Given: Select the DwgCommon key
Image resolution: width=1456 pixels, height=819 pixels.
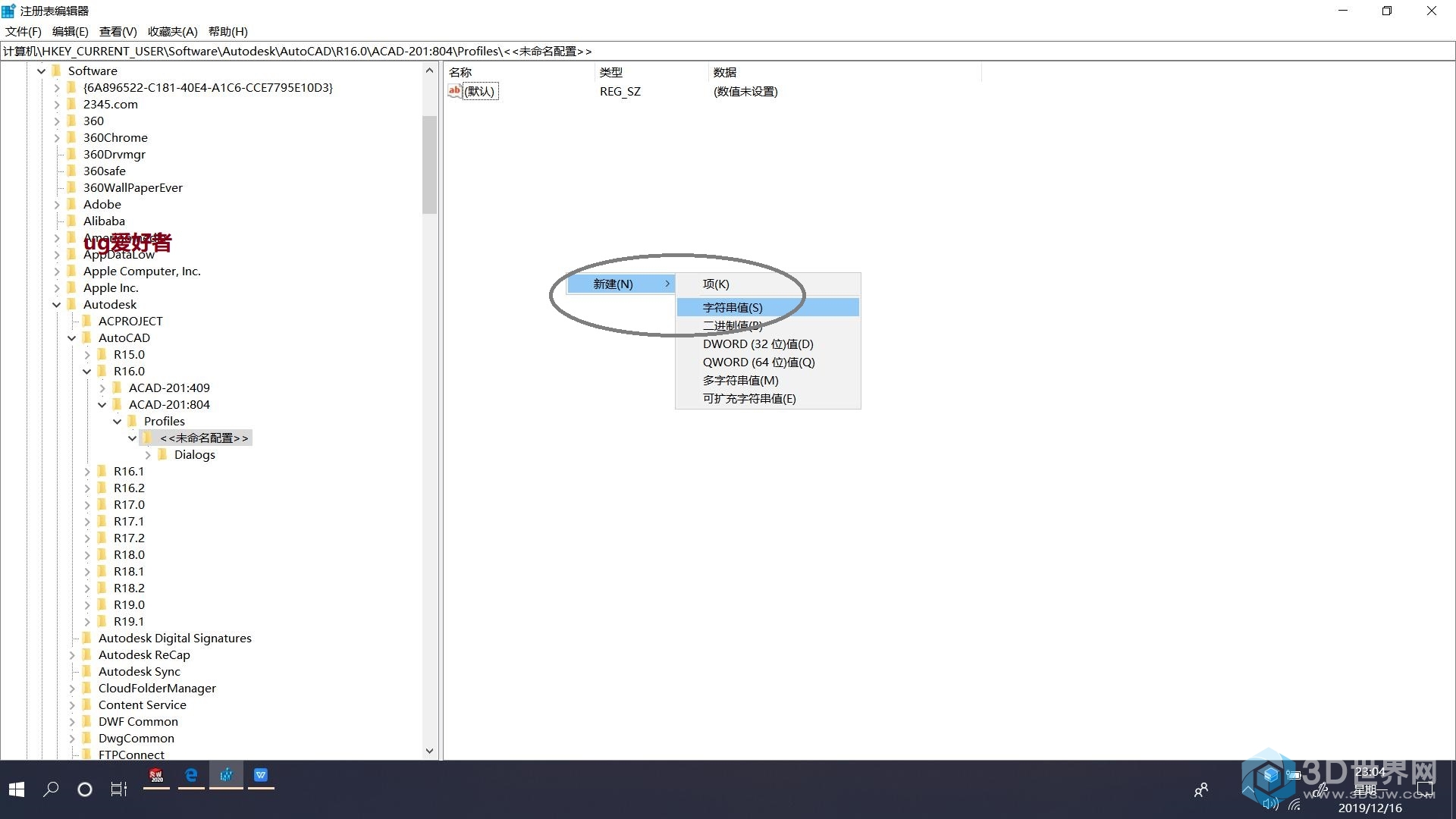Looking at the screenshot, I should click(x=136, y=738).
